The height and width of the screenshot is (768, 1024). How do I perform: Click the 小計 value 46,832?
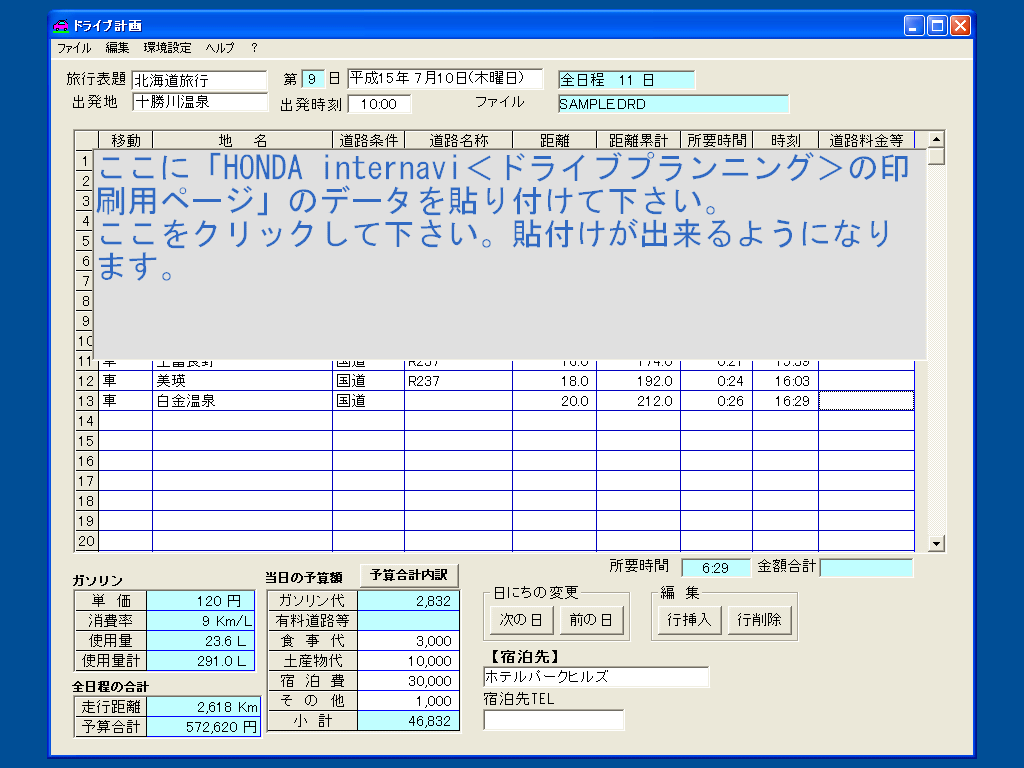(408, 721)
